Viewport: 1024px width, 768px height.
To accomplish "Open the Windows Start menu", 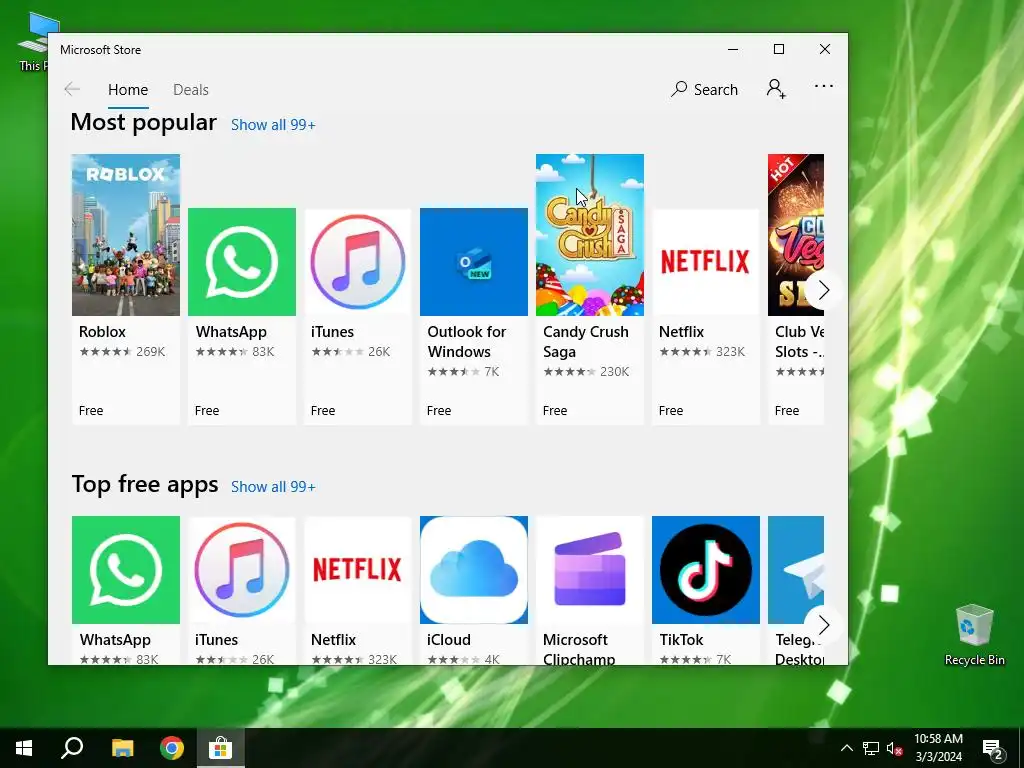I will pos(24,748).
